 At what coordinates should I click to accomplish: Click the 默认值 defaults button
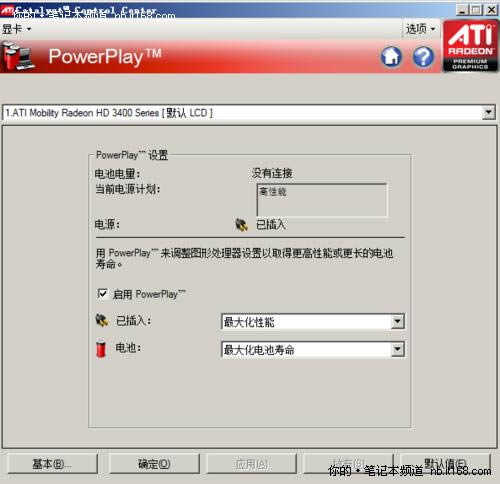445,464
